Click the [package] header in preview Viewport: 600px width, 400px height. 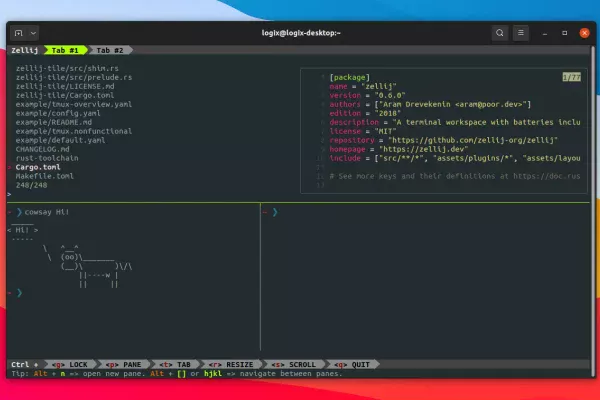(350, 77)
